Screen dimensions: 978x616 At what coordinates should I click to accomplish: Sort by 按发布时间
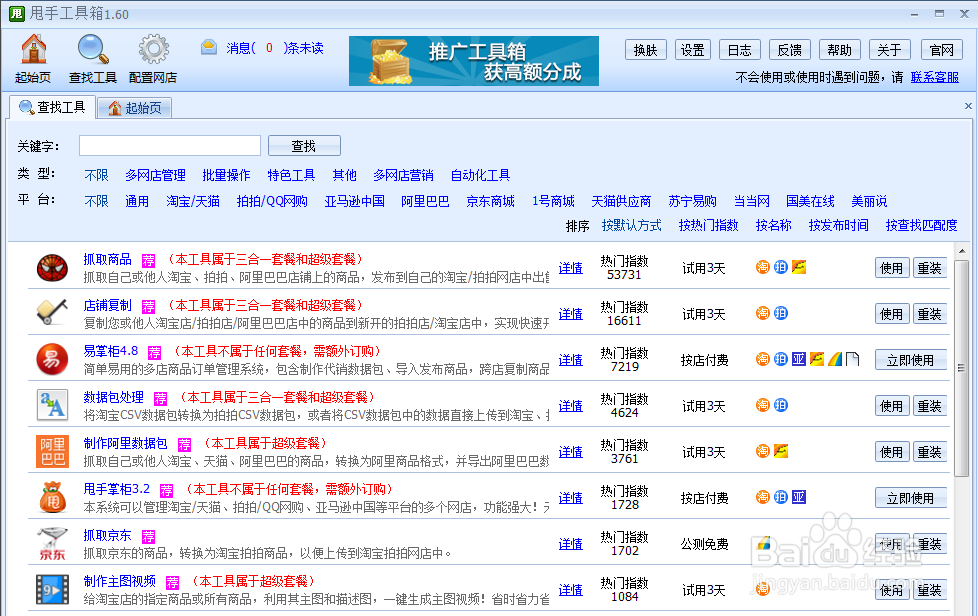coord(838,225)
